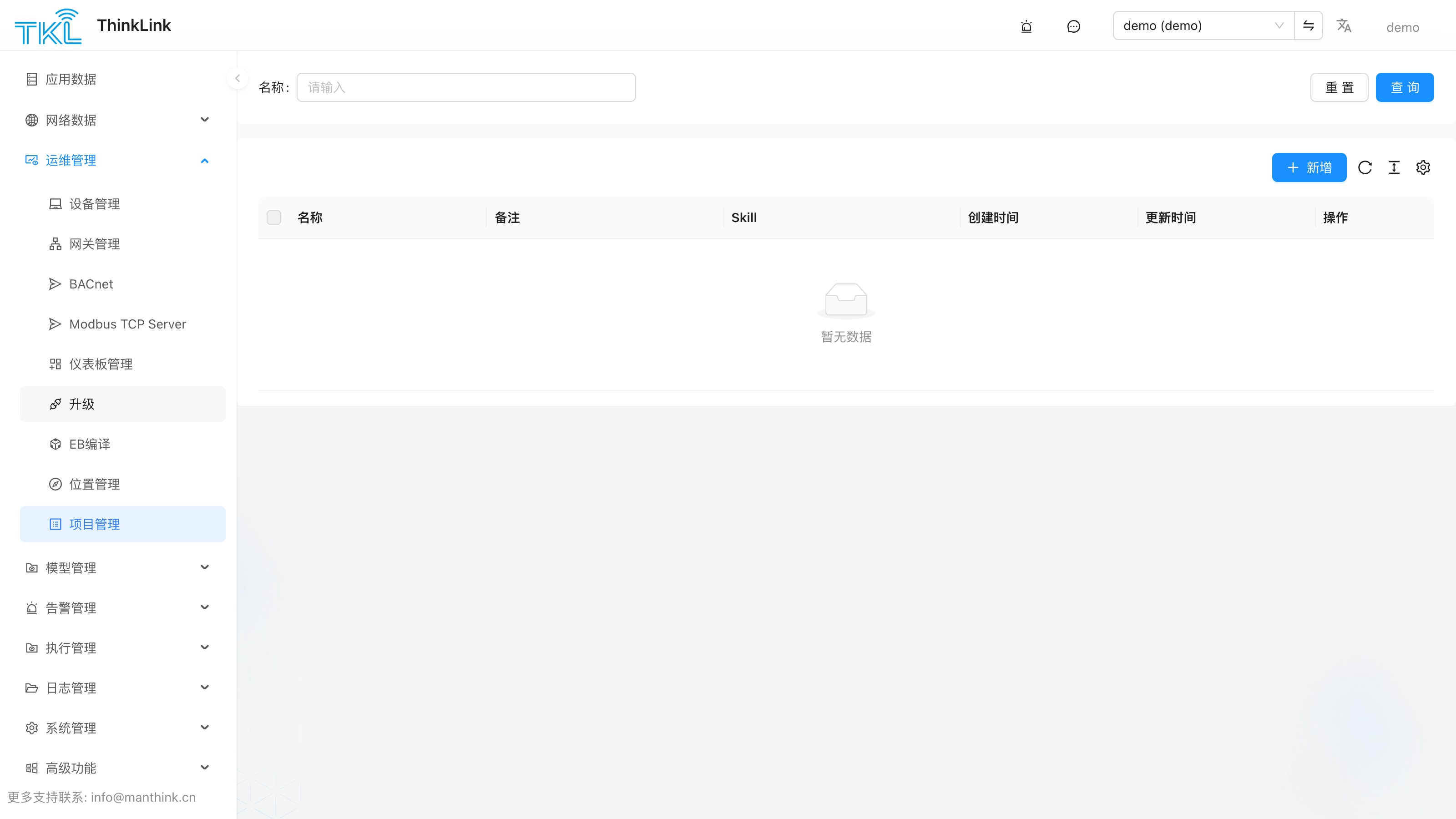
Task: Expand the 执行管理 chevron
Action: (205, 648)
